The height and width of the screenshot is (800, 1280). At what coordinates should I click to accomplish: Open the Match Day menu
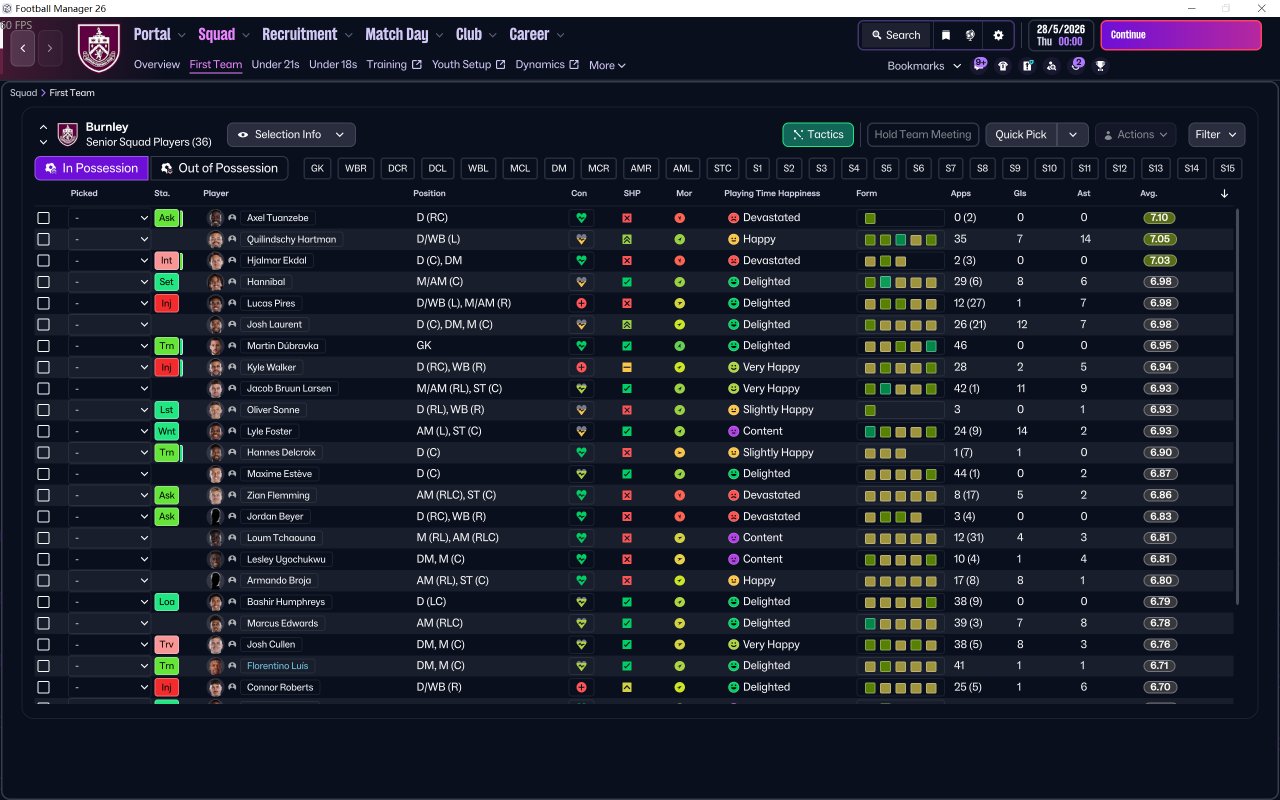pyautogui.click(x=404, y=34)
